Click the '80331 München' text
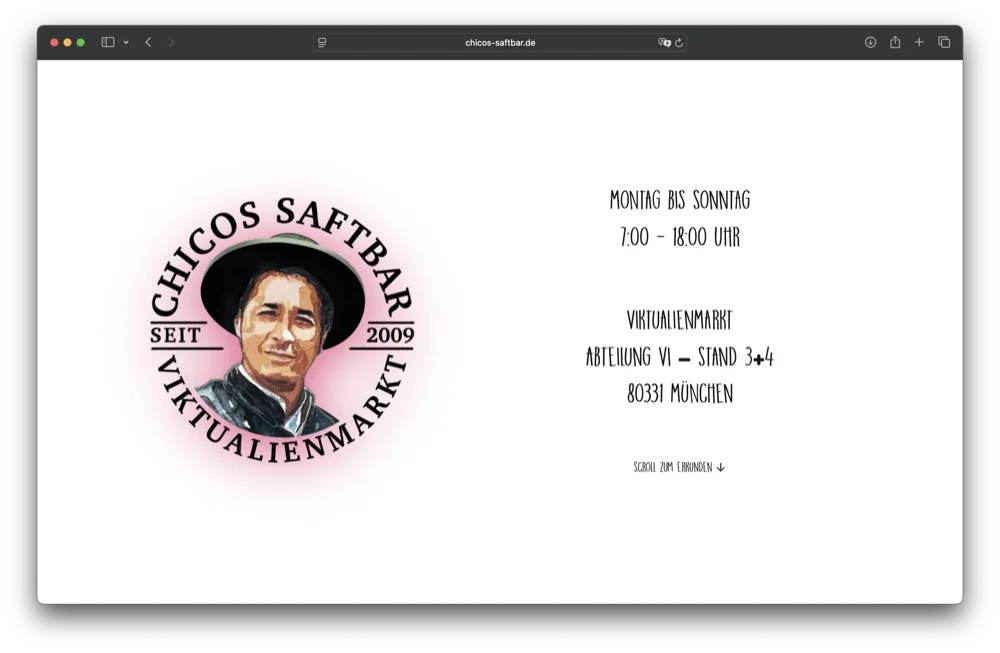Viewport: 1000px width, 653px height. click(680, 393)
